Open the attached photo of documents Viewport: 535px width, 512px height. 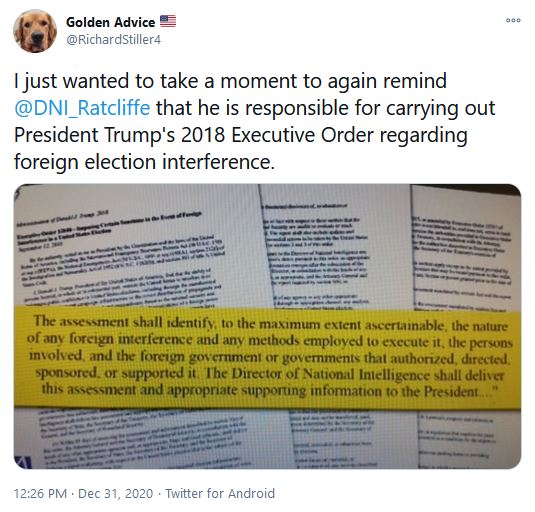click(x=267, y=326)
